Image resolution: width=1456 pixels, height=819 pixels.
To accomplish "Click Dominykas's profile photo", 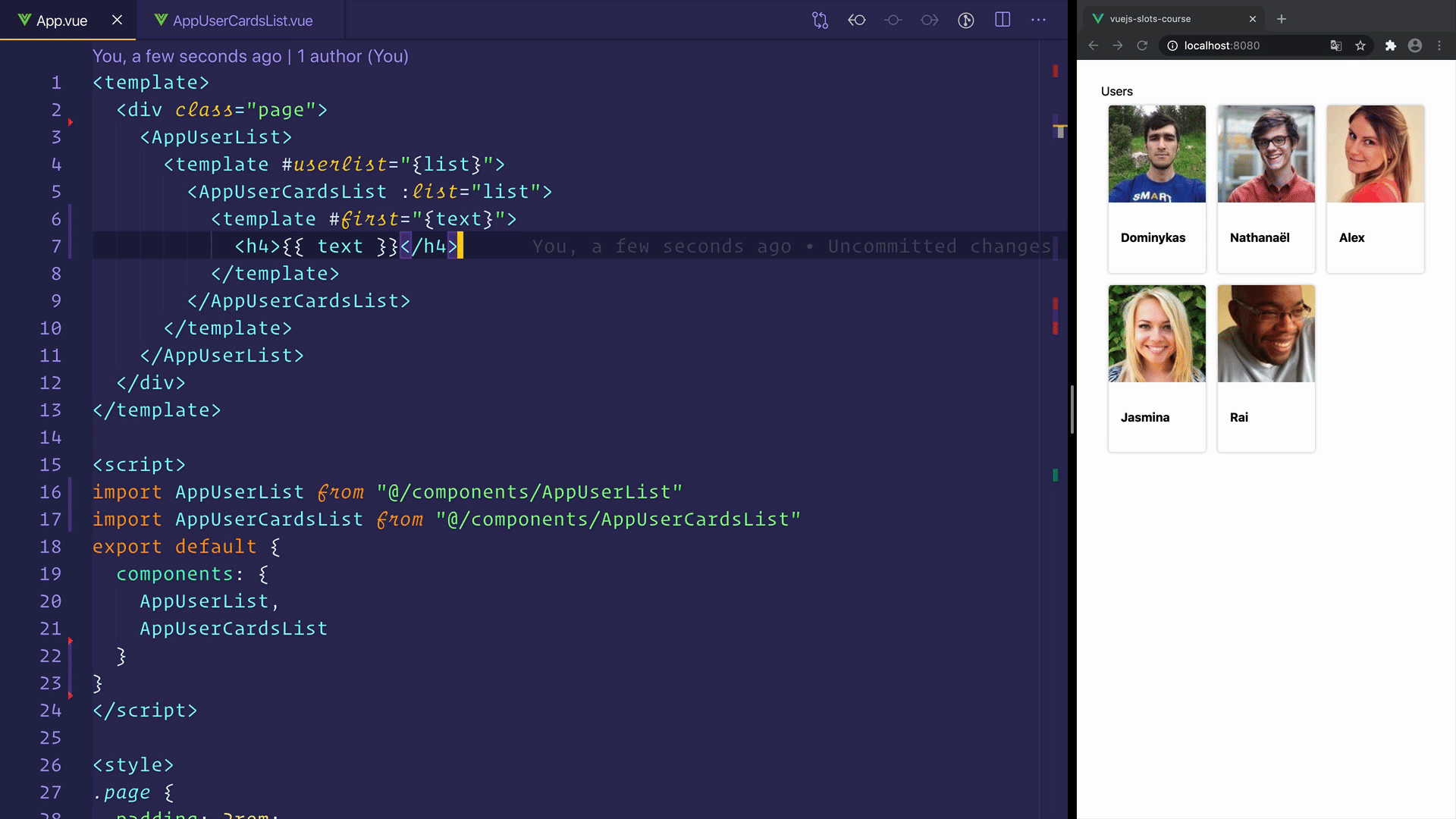I will point(1157,154).
